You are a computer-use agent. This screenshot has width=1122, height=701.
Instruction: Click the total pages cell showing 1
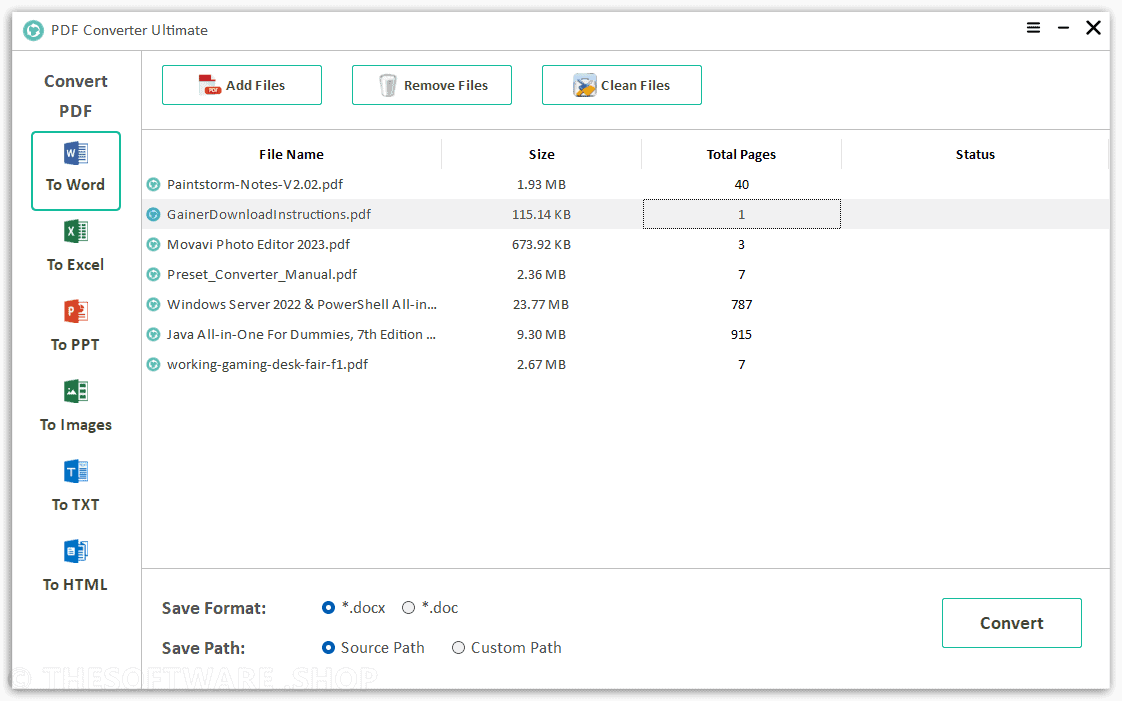pos(741,215)
